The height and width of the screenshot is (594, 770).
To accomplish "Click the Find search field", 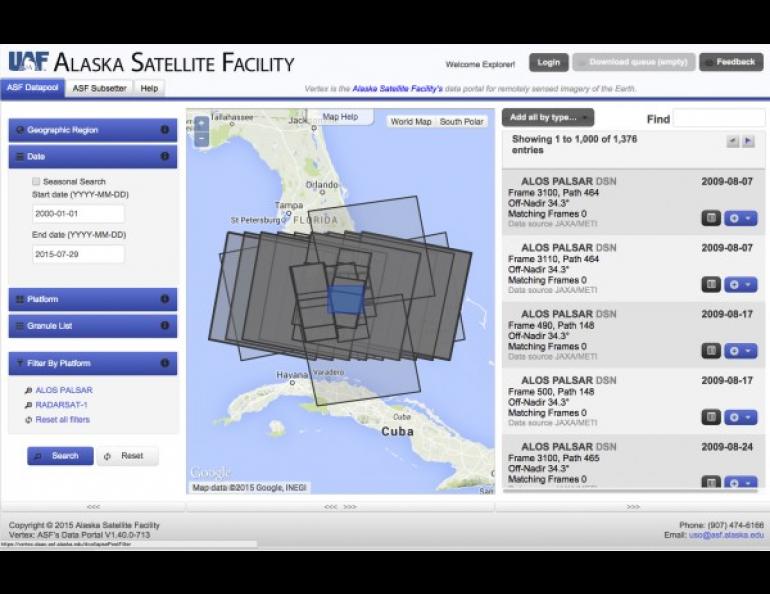I will [719, 119].
